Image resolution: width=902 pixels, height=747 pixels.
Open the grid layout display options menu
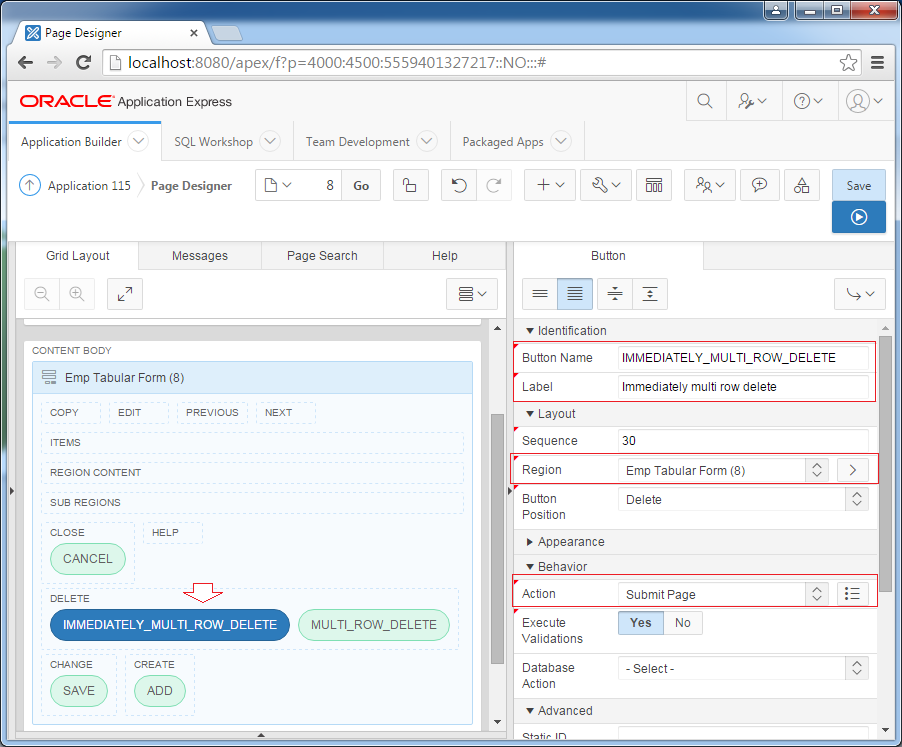472,294
